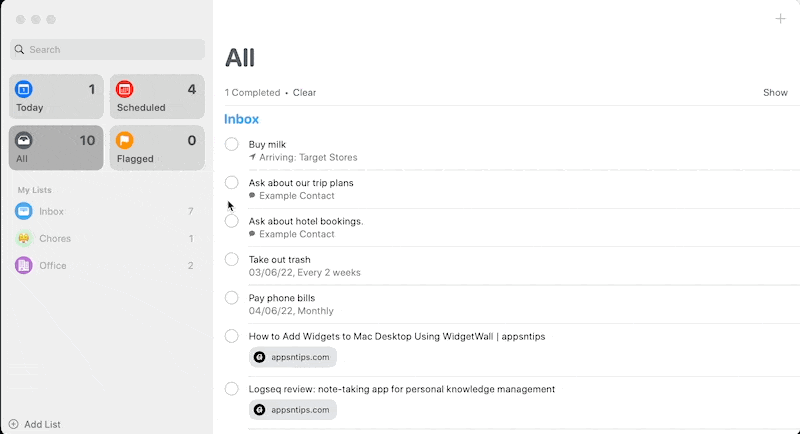This screenshot has height=434, width=800.
Task: Click appsntips icon under Logseq review reminder
Action: [260, 410]
